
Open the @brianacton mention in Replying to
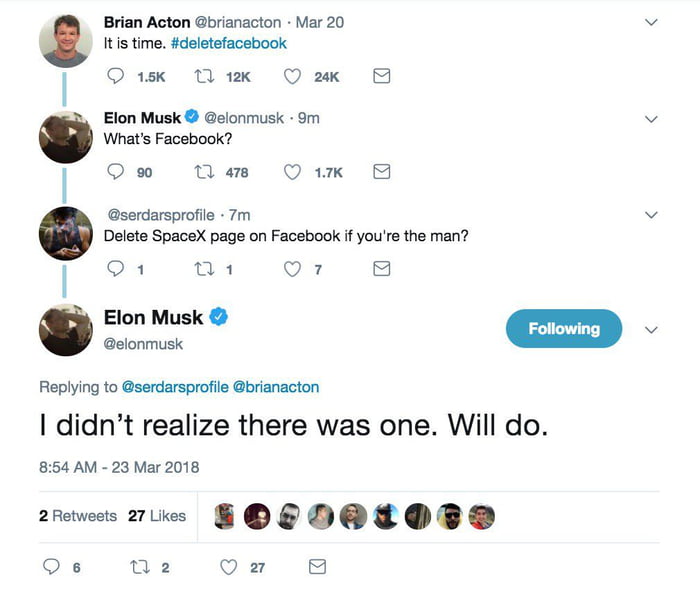pos(276,387)
